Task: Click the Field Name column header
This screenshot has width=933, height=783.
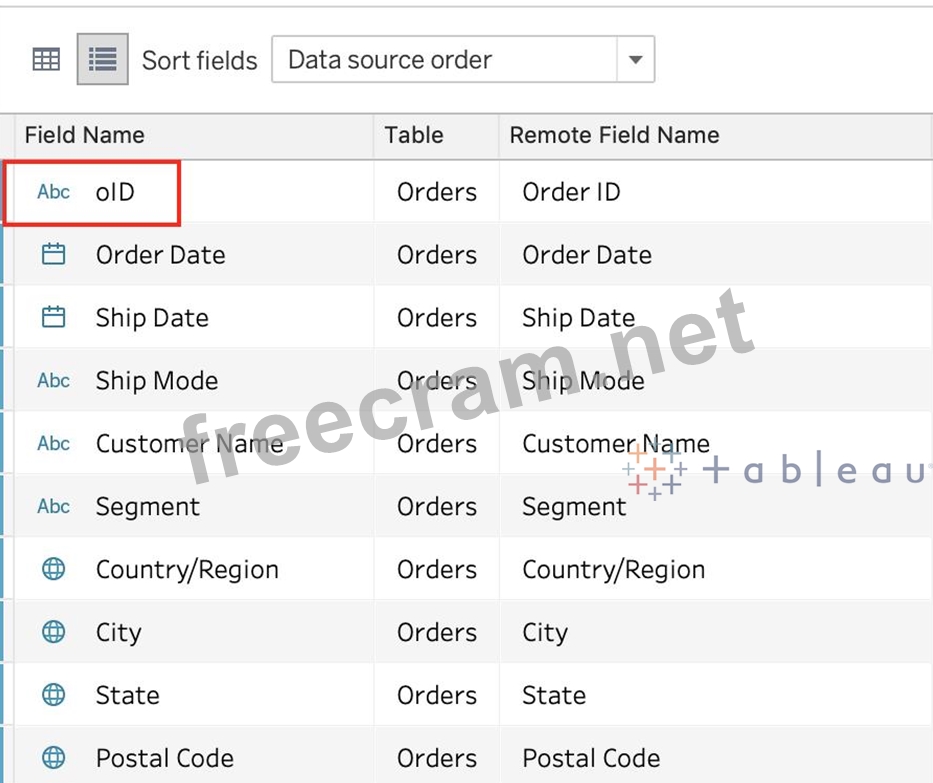Action: click(x=85, y=135)
